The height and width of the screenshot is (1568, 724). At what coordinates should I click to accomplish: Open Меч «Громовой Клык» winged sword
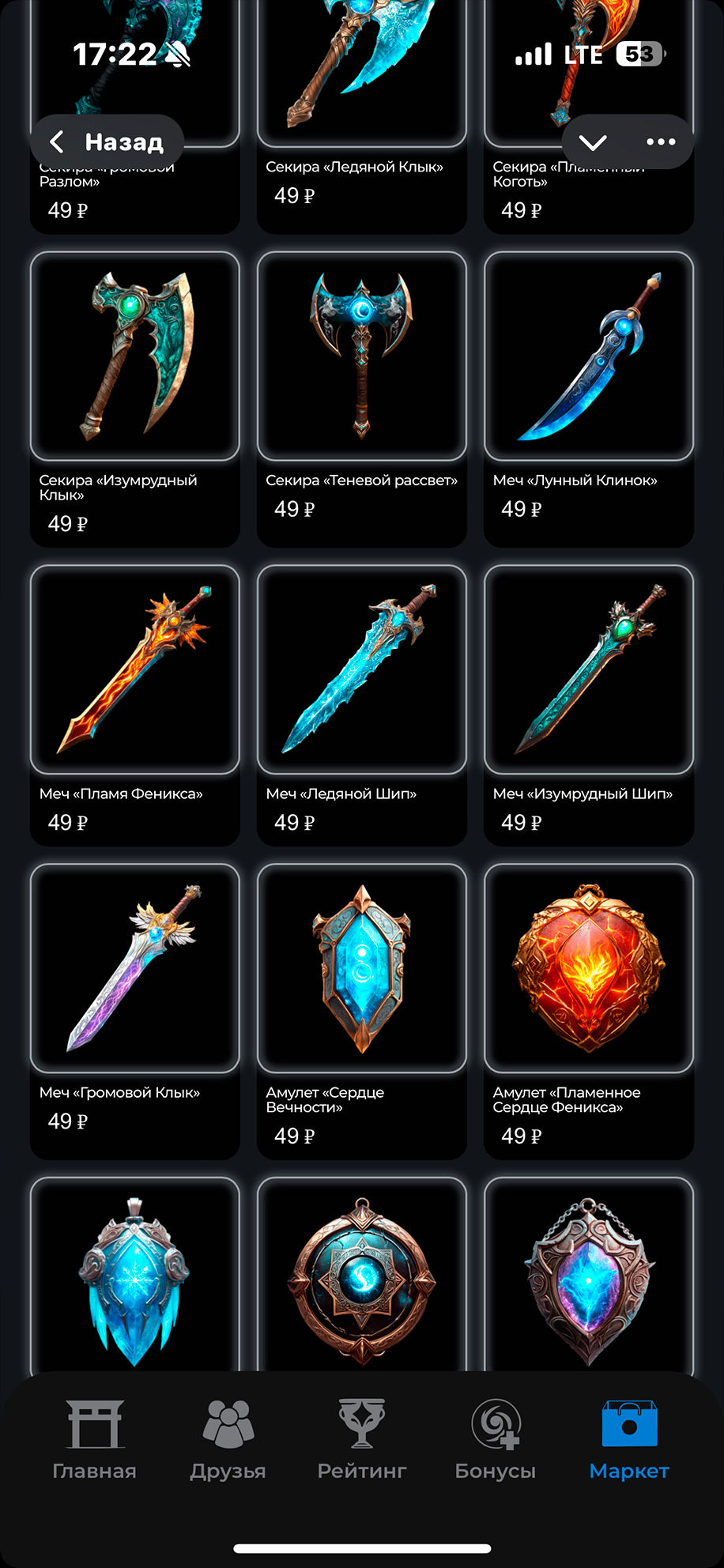pyautogui.click(x=135, y=968)
